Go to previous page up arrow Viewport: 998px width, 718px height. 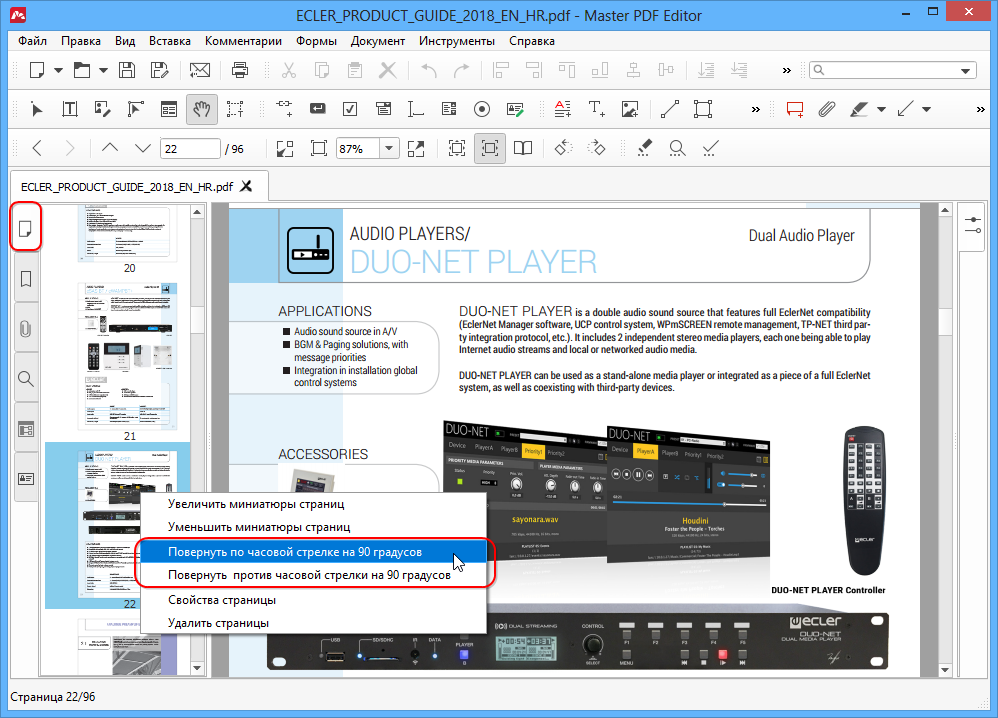click(110, 149)
